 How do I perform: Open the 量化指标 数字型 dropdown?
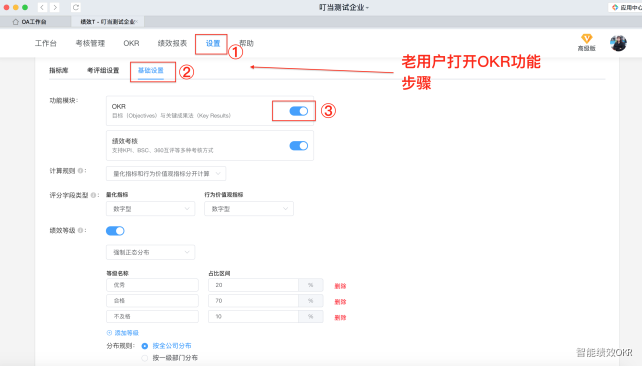(150, 209)
